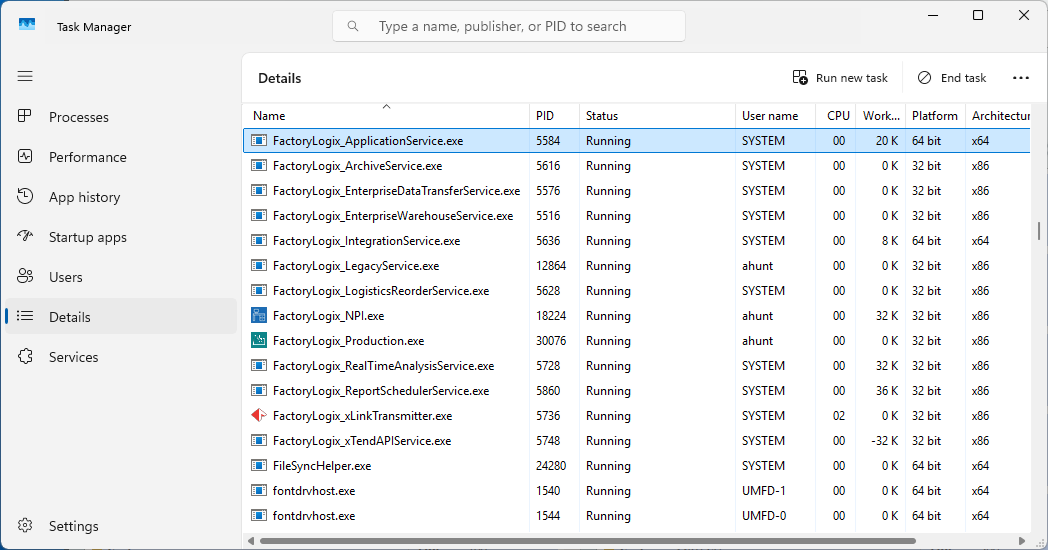Click the search magnifier icon
Image resolution: width=1048 pixels, height=550 pixels.
pyautogui.click(x=353, y=26)
